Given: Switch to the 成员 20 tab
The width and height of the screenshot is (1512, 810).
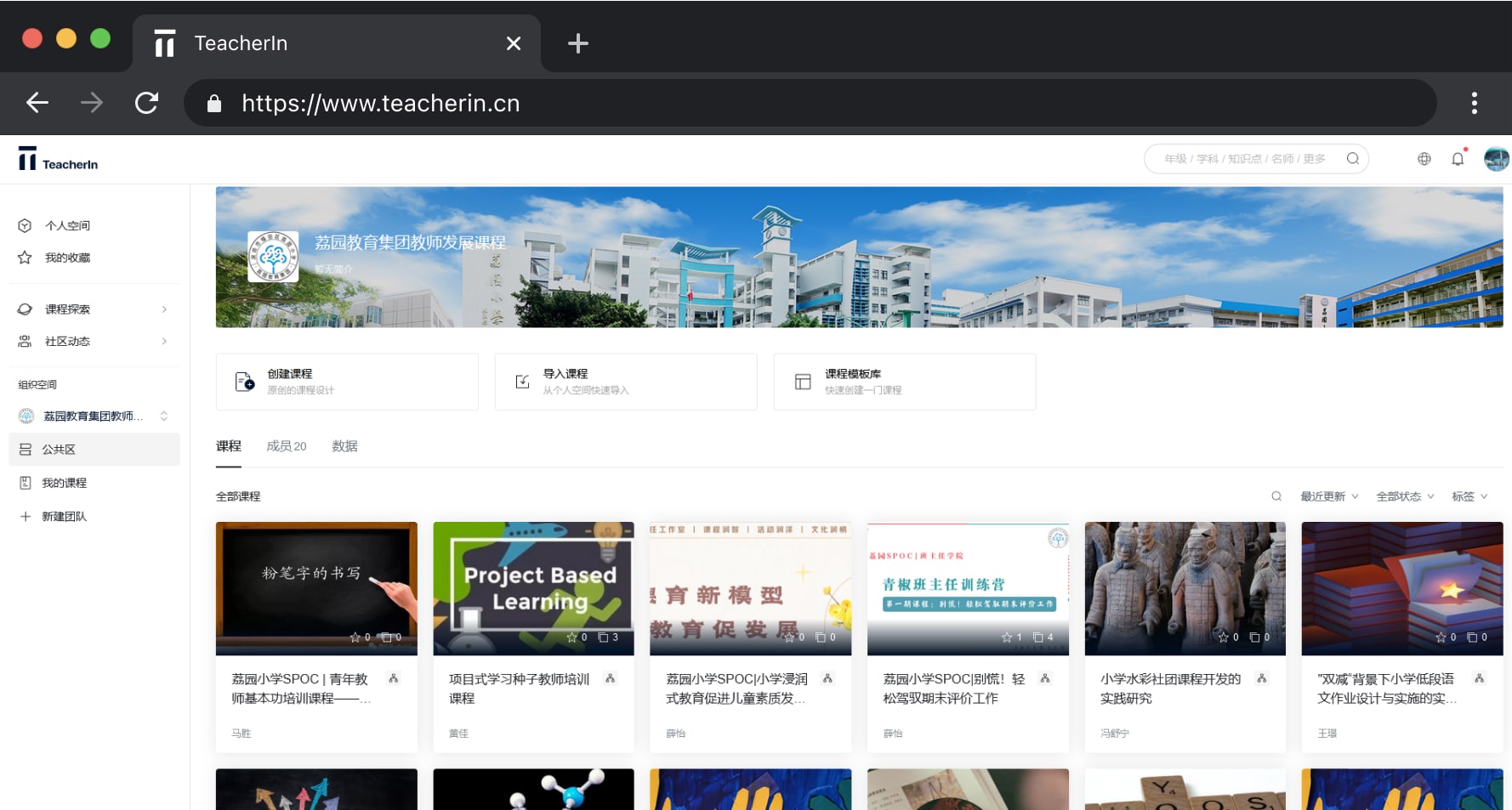Looking at the screenshot, I should 287,446.
